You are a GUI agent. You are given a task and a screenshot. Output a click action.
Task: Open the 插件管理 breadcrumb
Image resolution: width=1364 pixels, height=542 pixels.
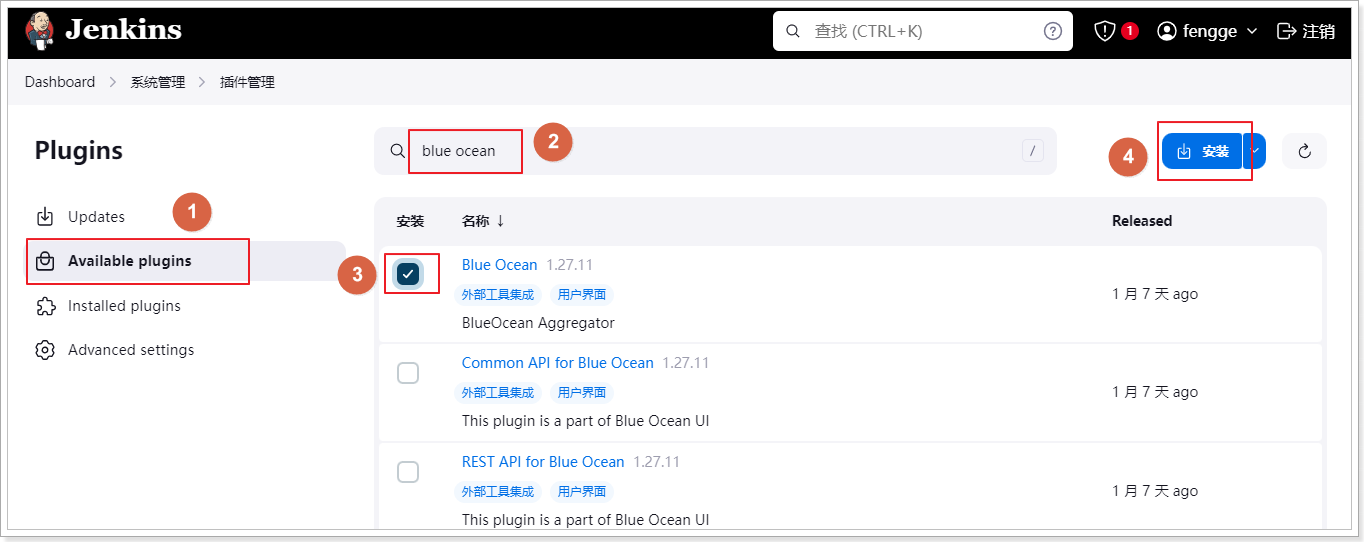[247, 82]
